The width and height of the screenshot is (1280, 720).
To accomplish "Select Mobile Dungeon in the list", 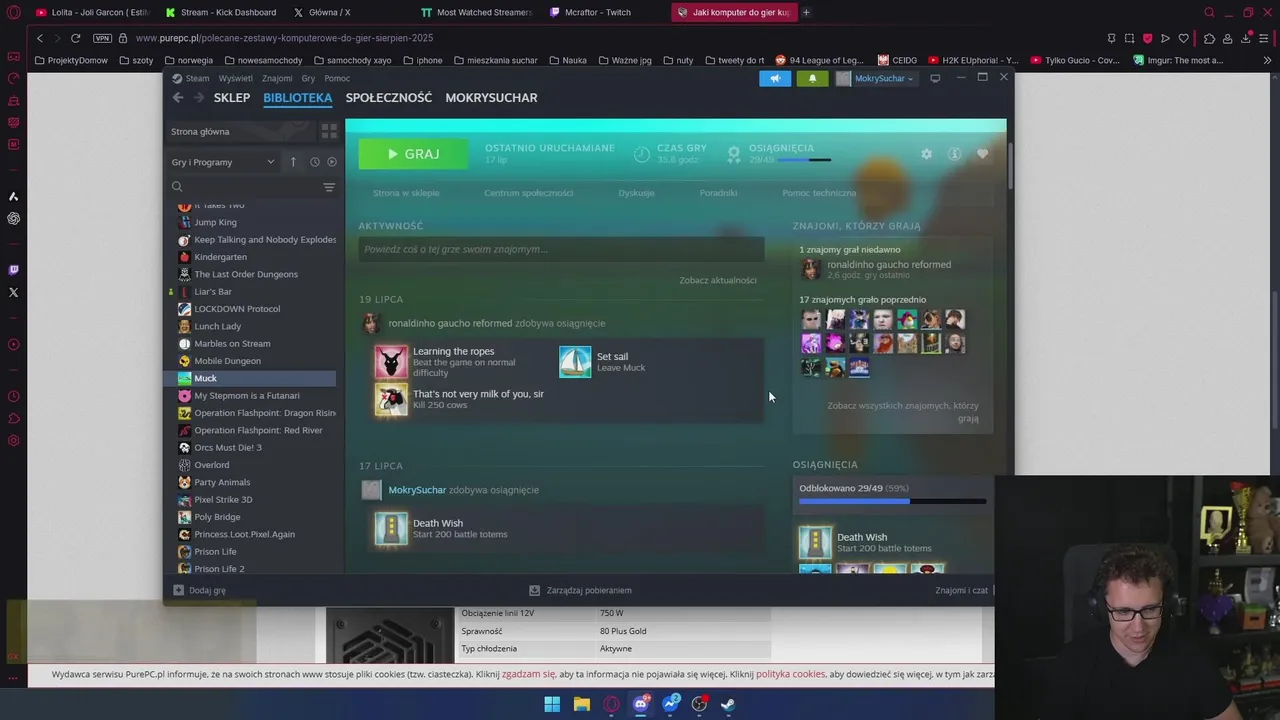I will click(227, 361).
